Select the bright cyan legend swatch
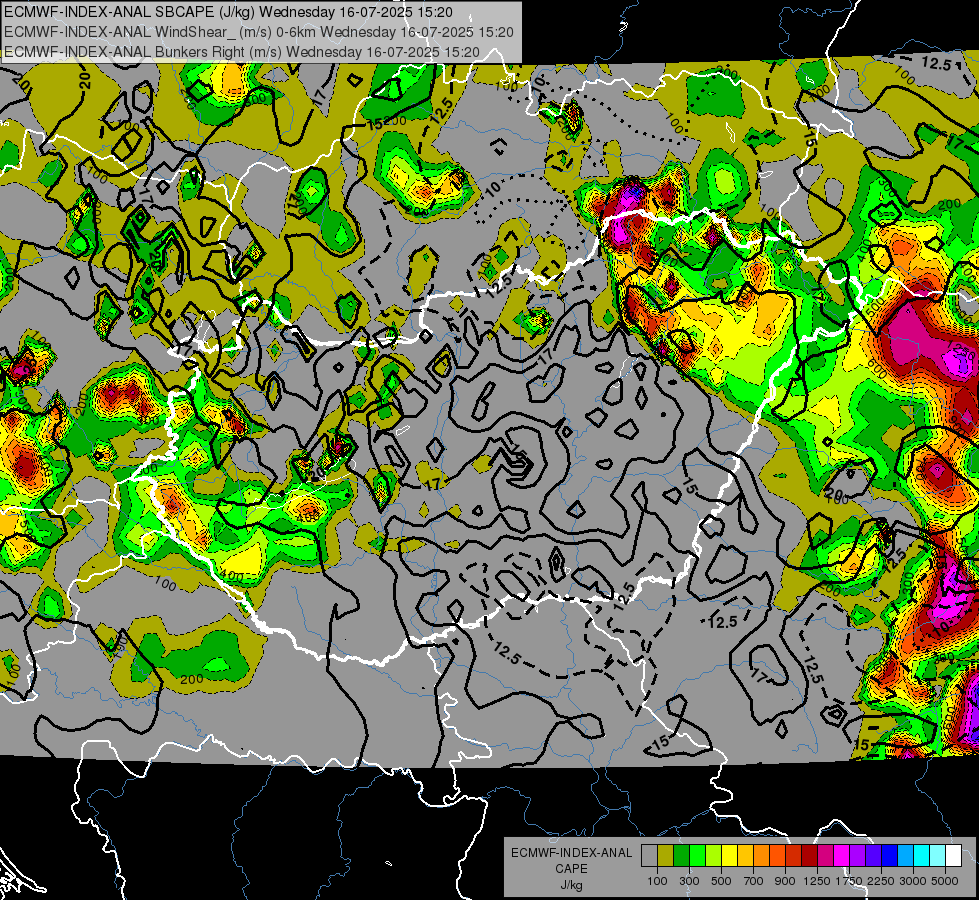The image size is (979, 900). coord(922,855)
